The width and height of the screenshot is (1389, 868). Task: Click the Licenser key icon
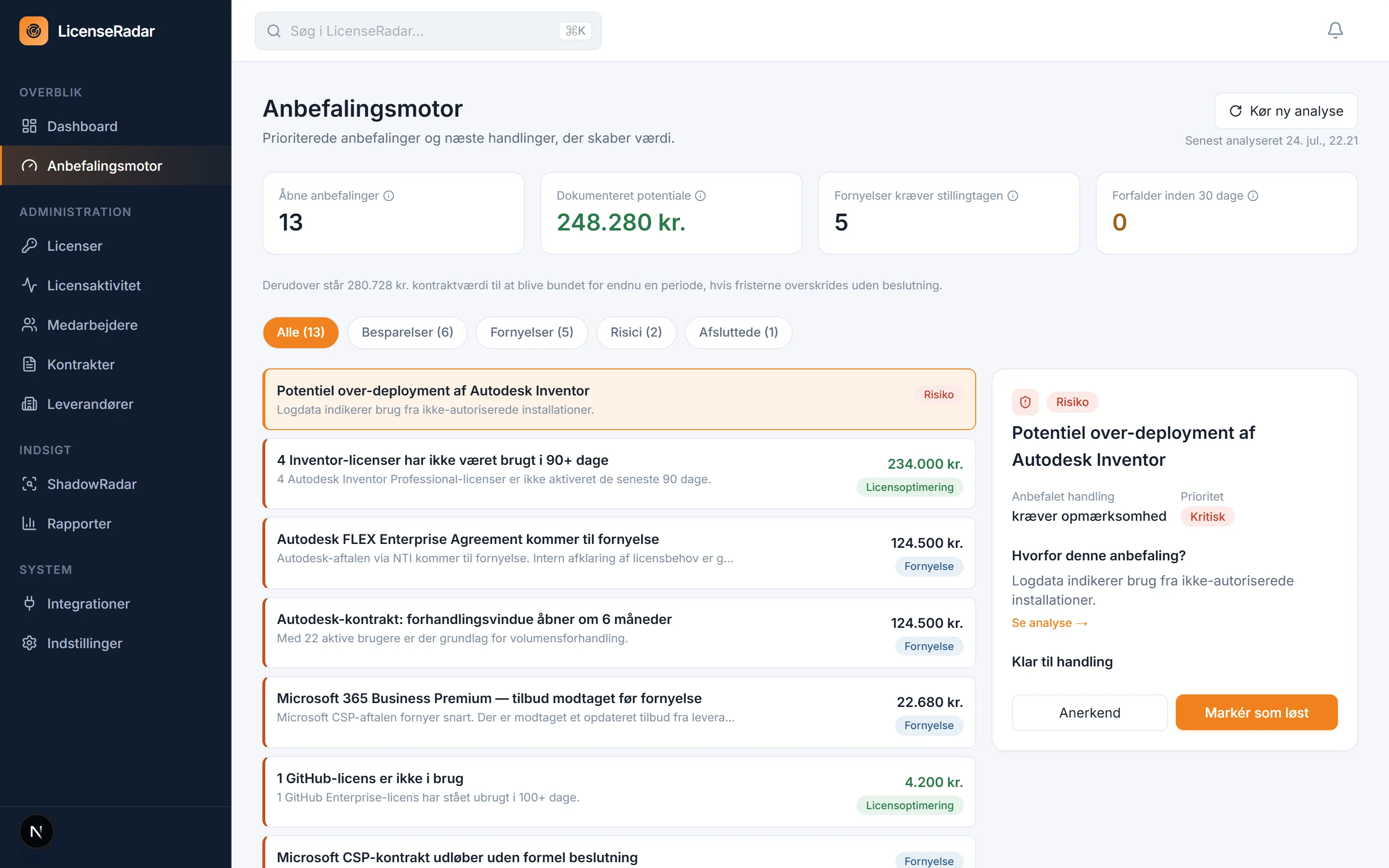29,246
